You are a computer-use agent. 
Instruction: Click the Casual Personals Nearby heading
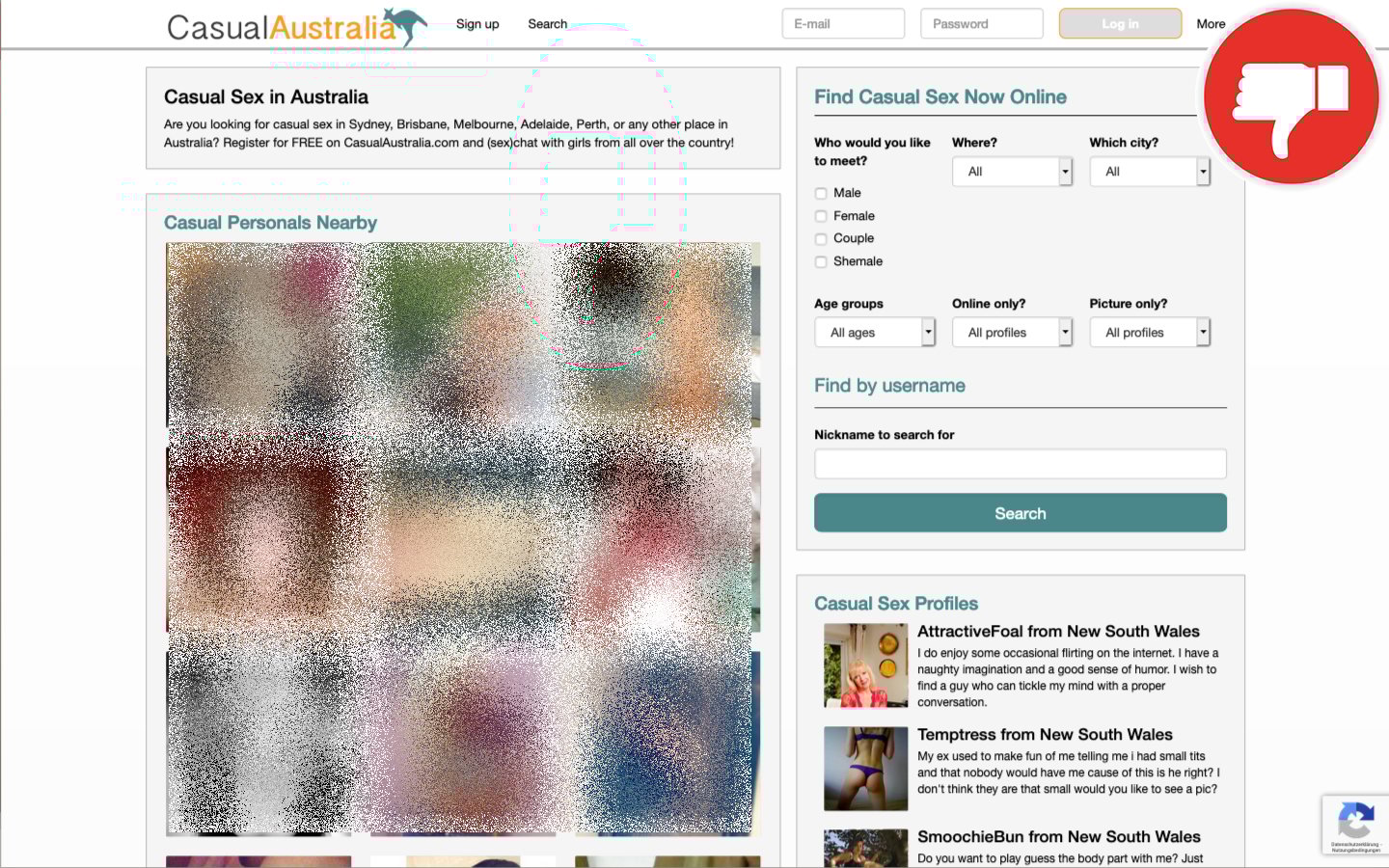(x=270, y=223)
